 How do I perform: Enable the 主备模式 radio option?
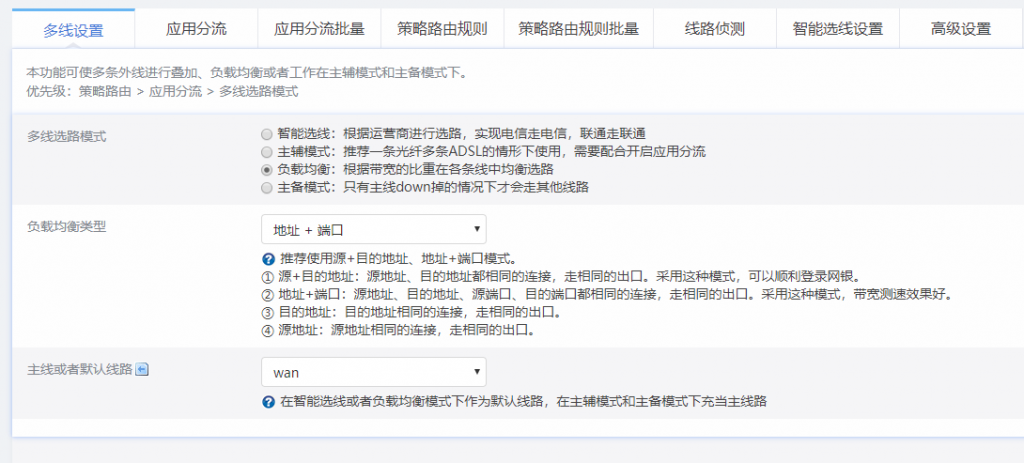click(x=266, y=187)
